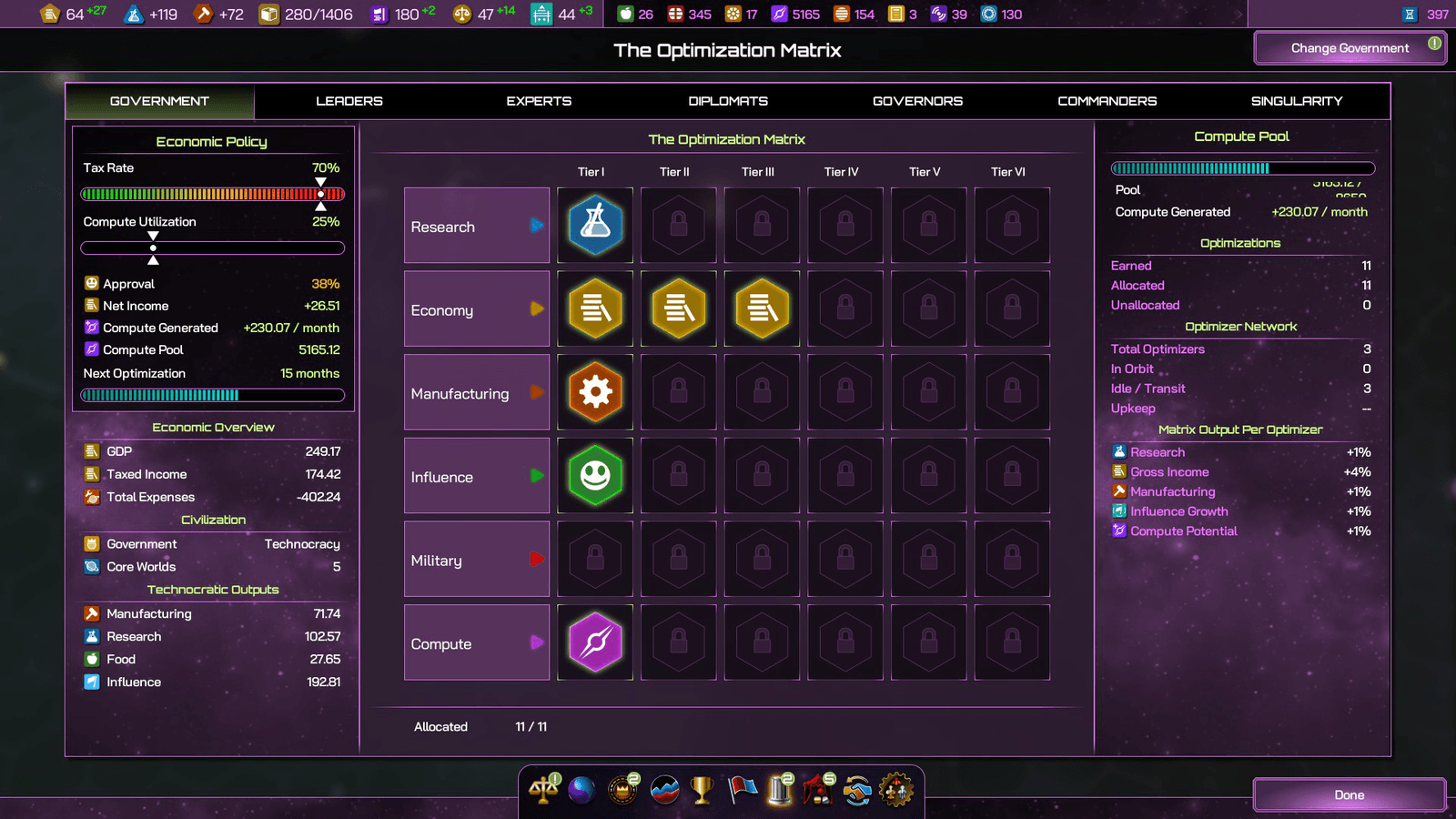Click the 'Technocracy' government value
The image size is (1456, 819).
(x=302, y=544)
